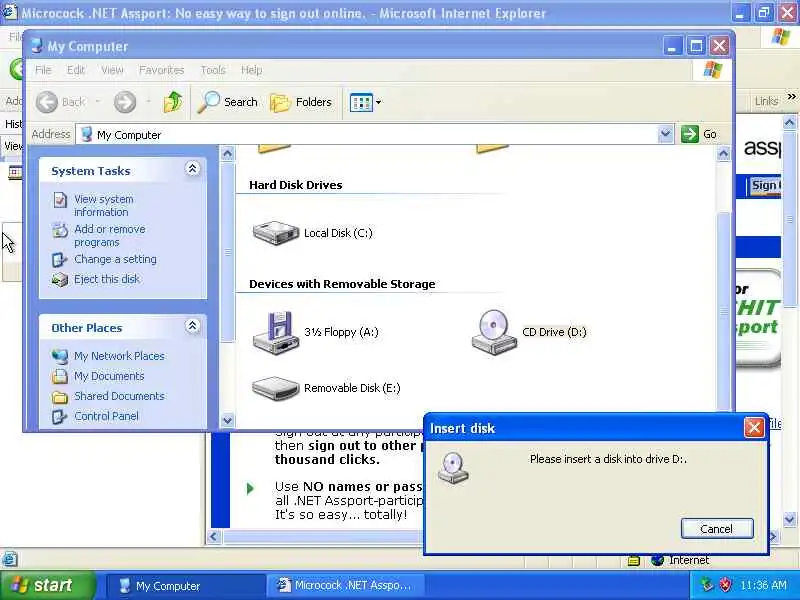Open Control Panel in Other Places
Image resolution: width=800 pixels, height=600 pixels.
point(106,416)
